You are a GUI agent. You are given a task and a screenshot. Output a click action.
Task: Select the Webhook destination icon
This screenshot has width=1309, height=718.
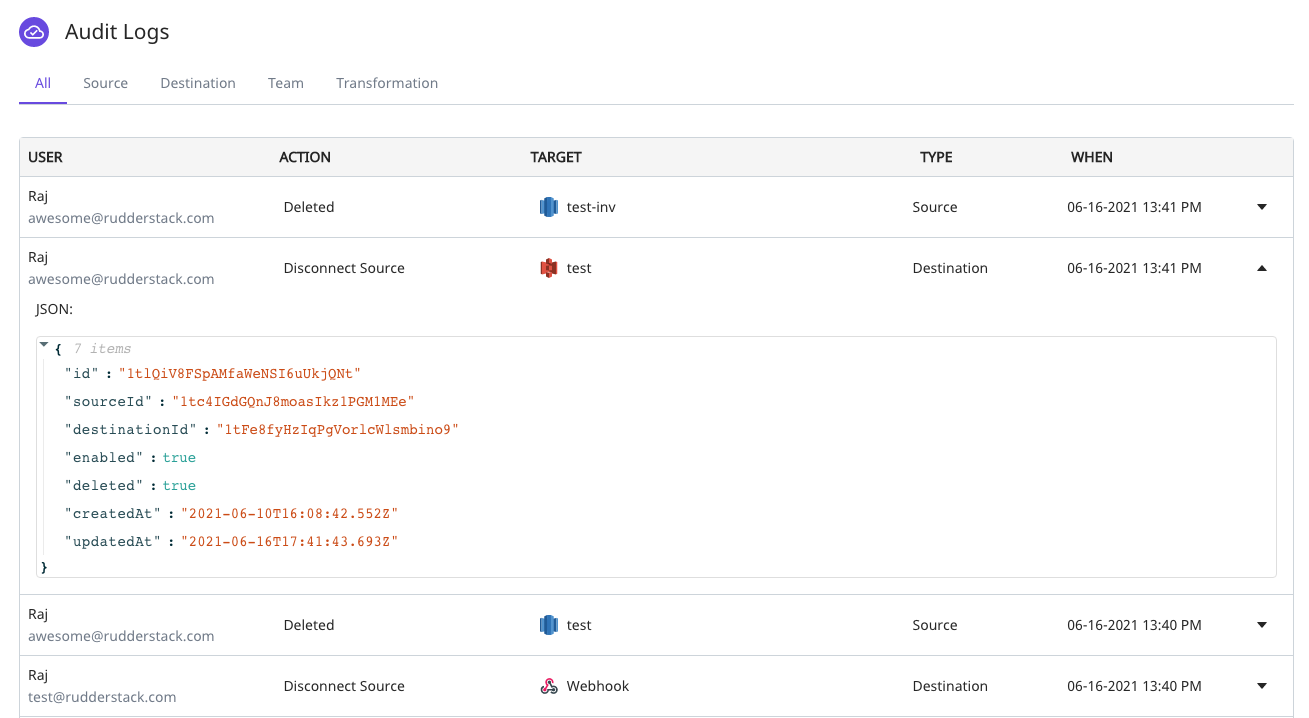548,686
